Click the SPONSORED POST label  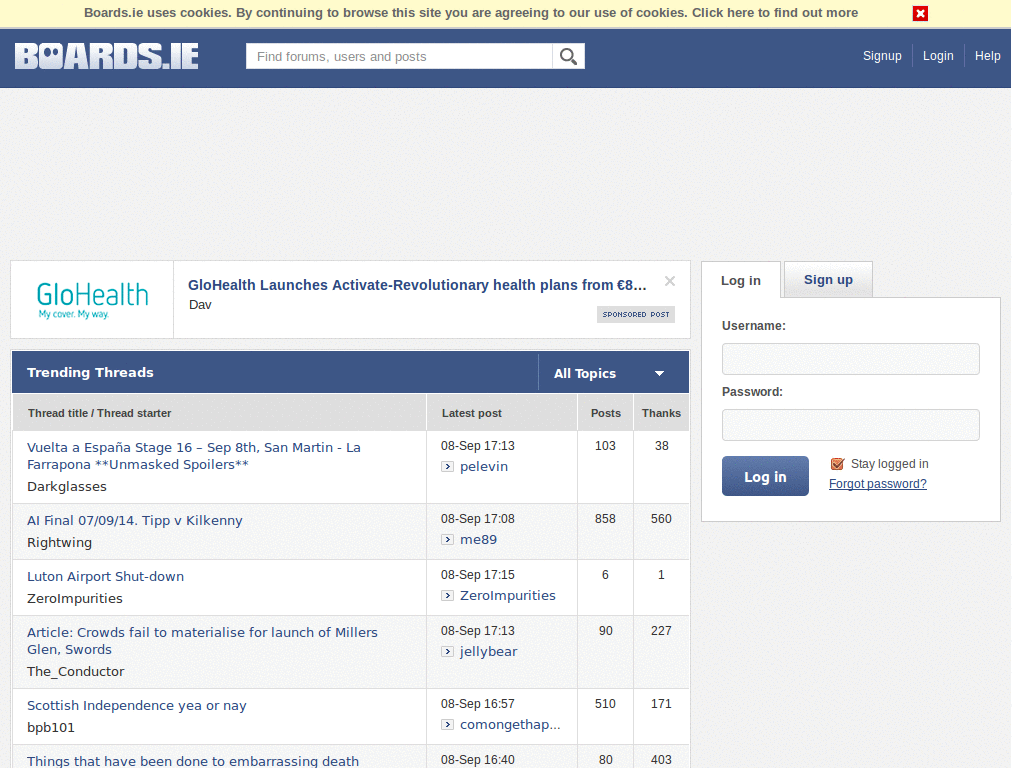[636, 314]
